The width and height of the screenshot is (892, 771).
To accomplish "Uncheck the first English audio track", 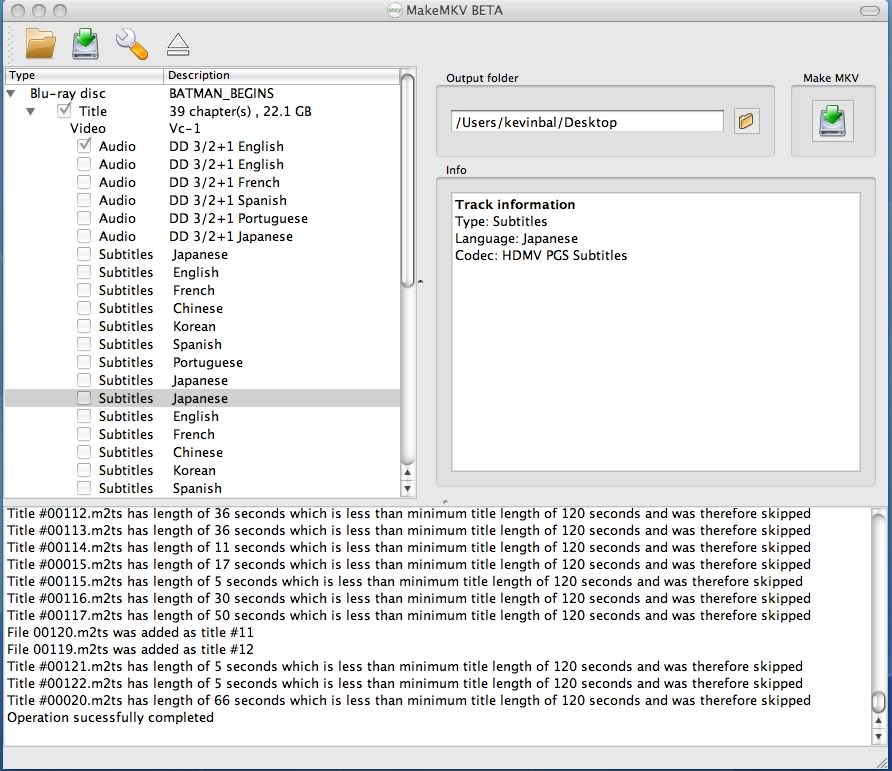I will (84, 146).
